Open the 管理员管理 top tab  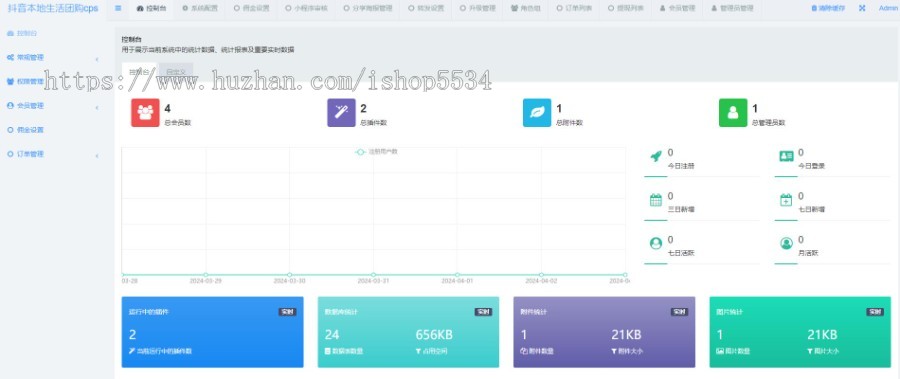click(732, 9)
